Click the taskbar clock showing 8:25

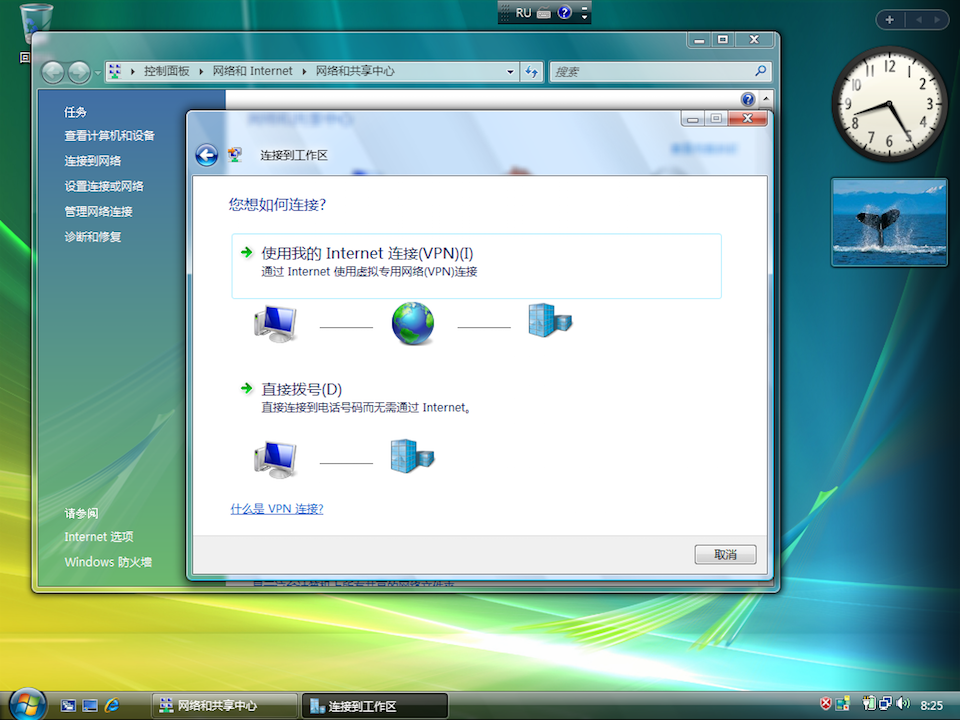pos(932,705)
